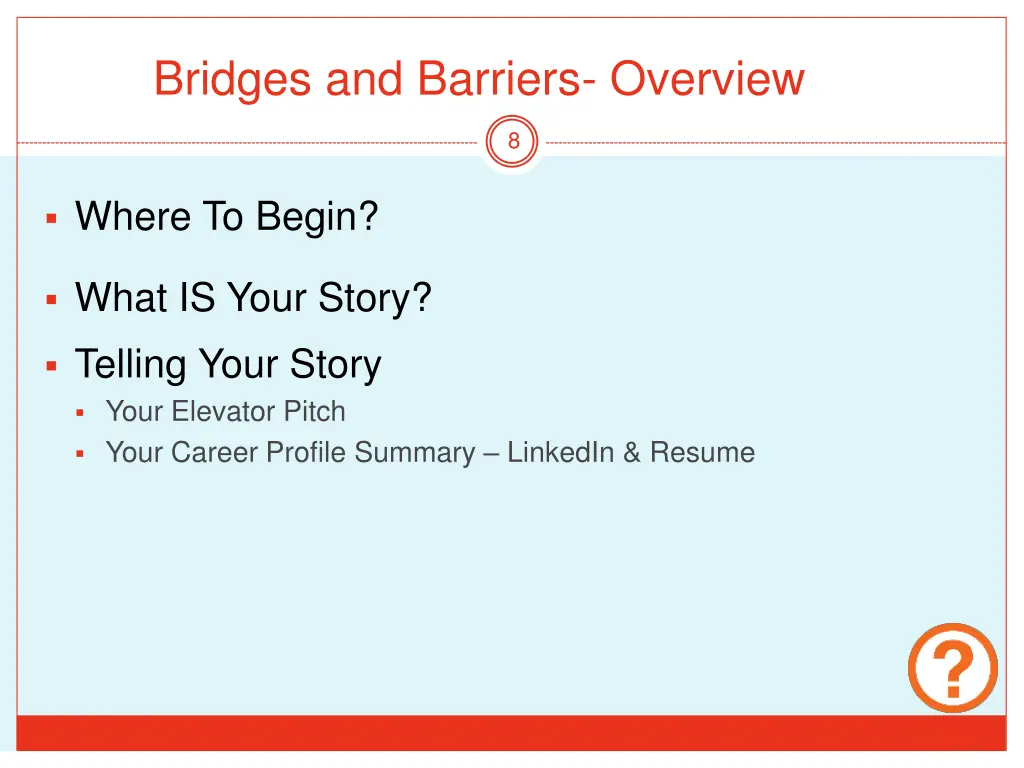Screen dimensions: 1024x768
Task: Click the word Resume in the sub-bullet
Action: [703, 452]
